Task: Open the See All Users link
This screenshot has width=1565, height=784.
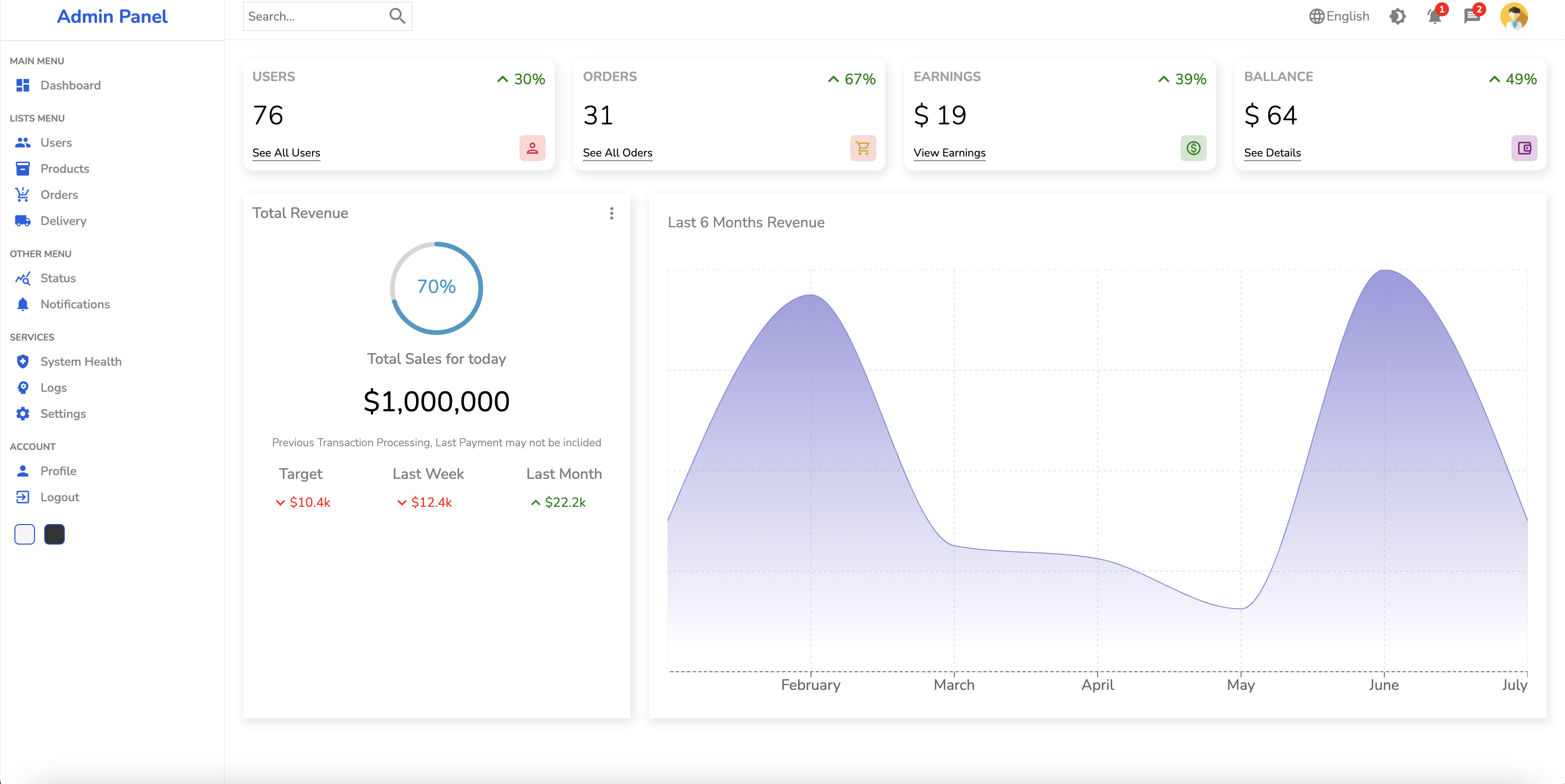Action: coord(286,153)
